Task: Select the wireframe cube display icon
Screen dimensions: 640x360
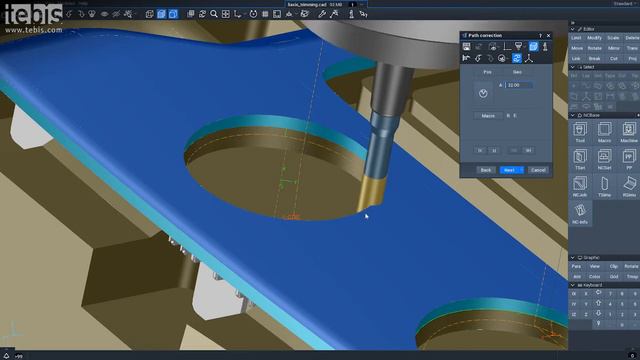Action: 150,14
